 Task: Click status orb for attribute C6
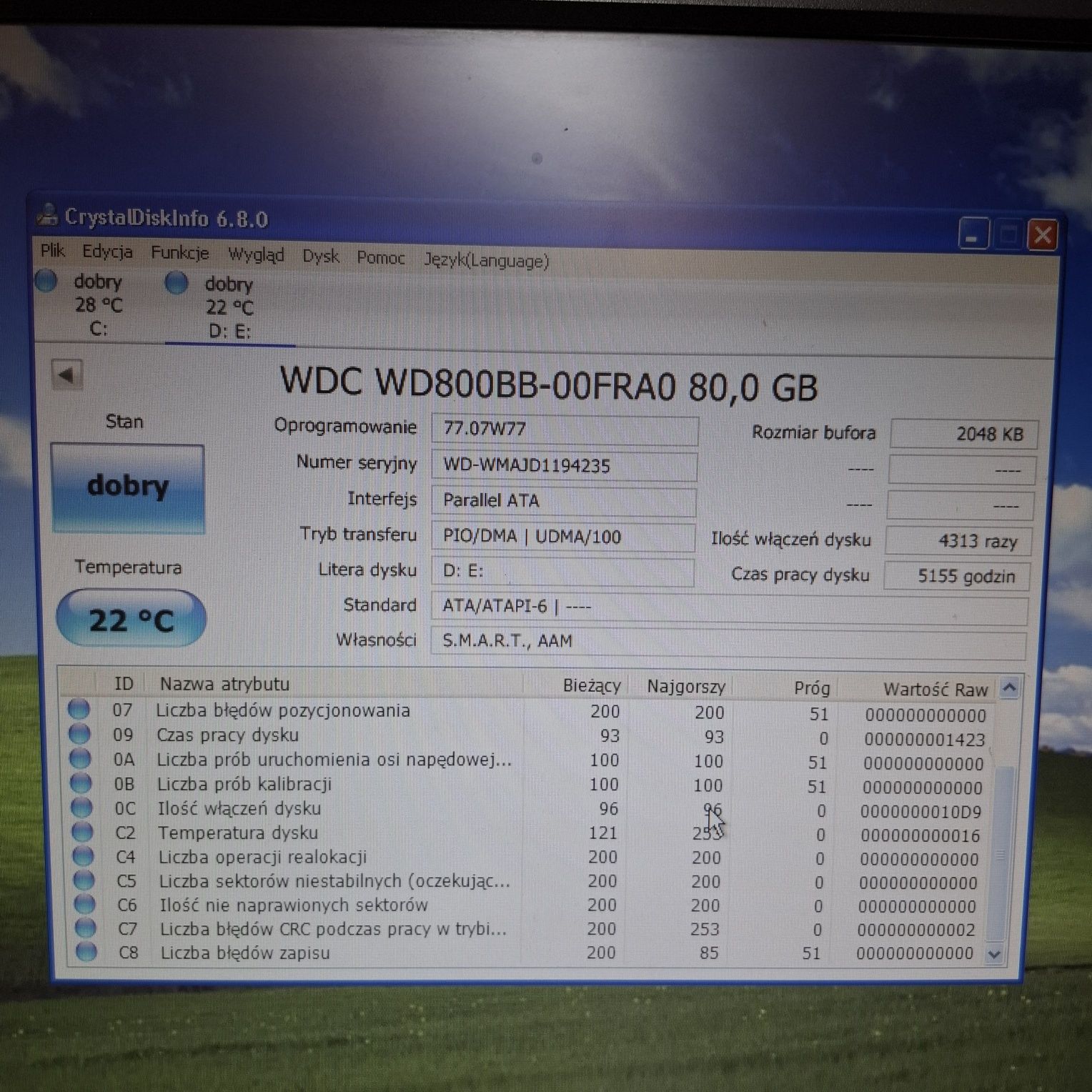pyautogui.click(x=84, y=904)
